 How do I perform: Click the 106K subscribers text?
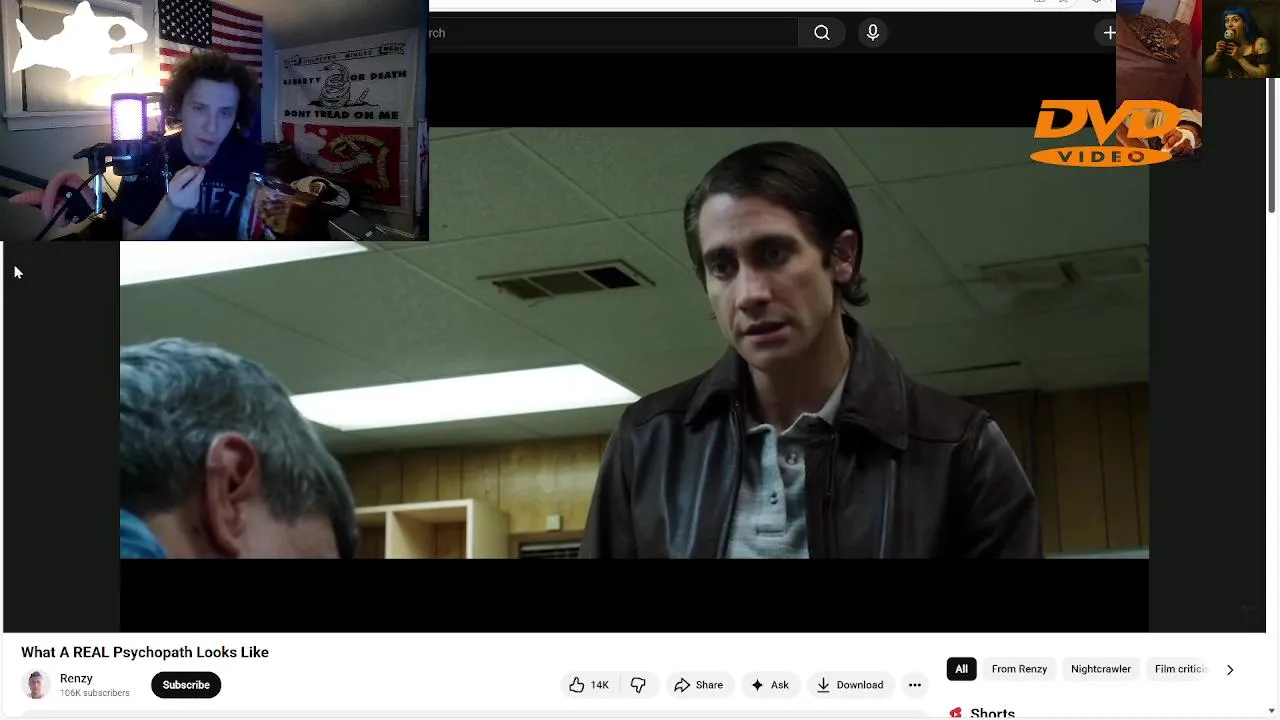tap(95, 693)
